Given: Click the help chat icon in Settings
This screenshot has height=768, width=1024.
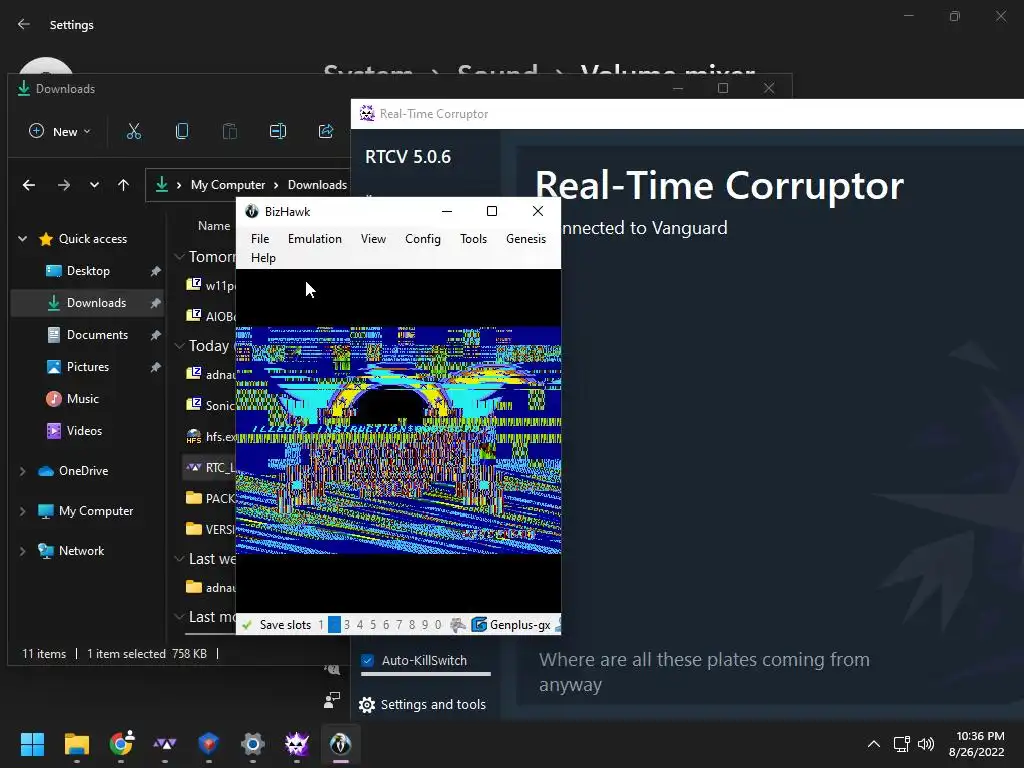Looking at the screenshot, I should click(332, 669).
